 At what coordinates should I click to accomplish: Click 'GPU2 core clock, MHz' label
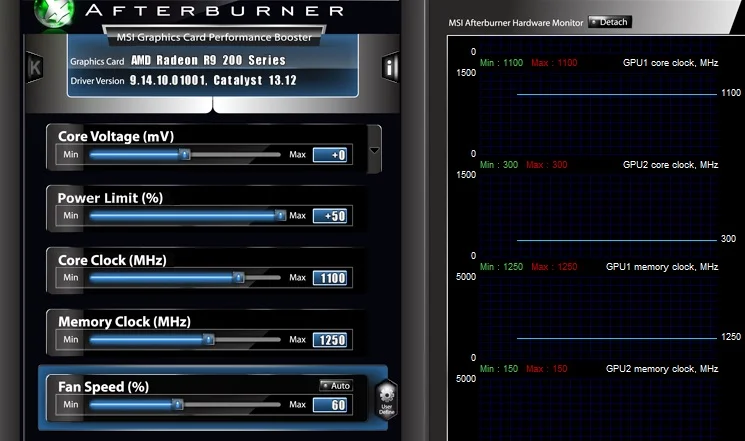(x=670, y=165)
